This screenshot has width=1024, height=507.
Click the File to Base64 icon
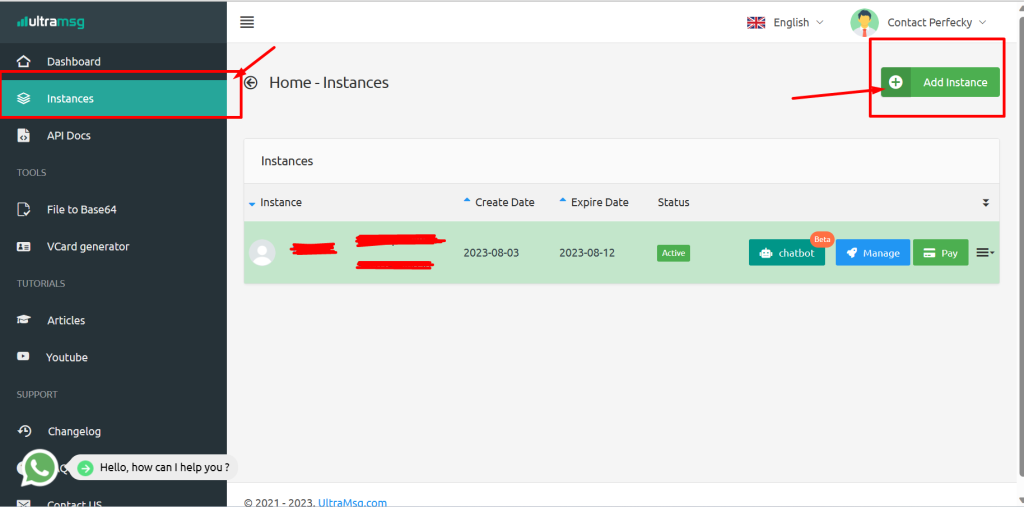pos(24,210)
